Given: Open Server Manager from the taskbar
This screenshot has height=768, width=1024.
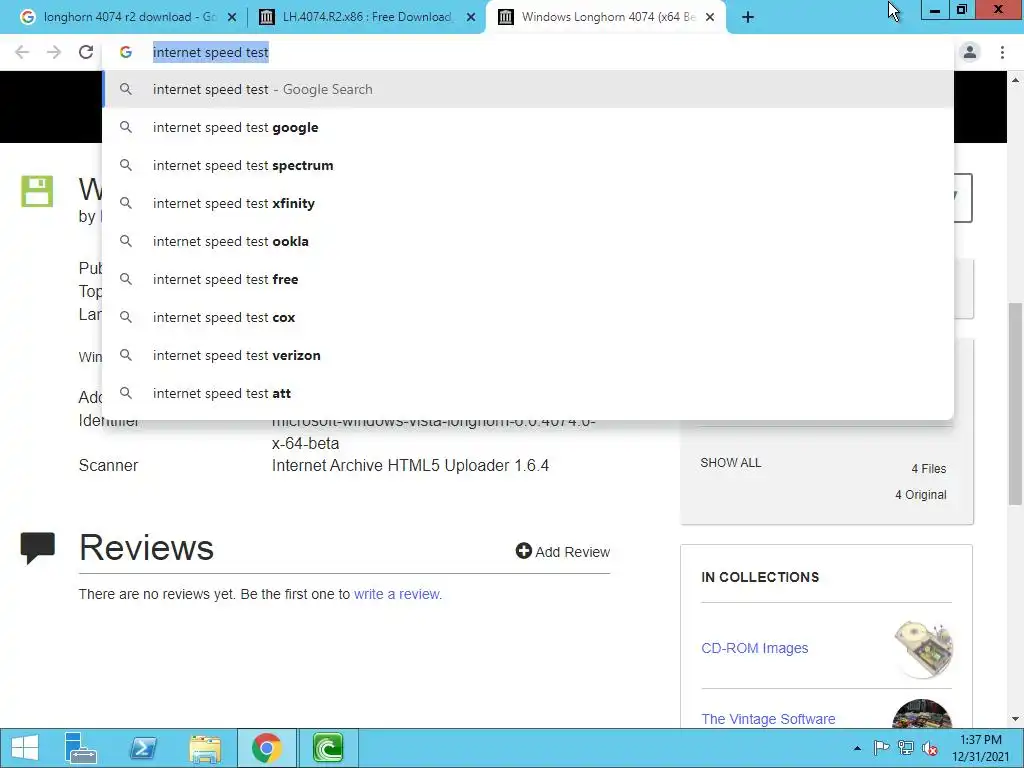Looking at the screenshot, I should pos(80,748).
